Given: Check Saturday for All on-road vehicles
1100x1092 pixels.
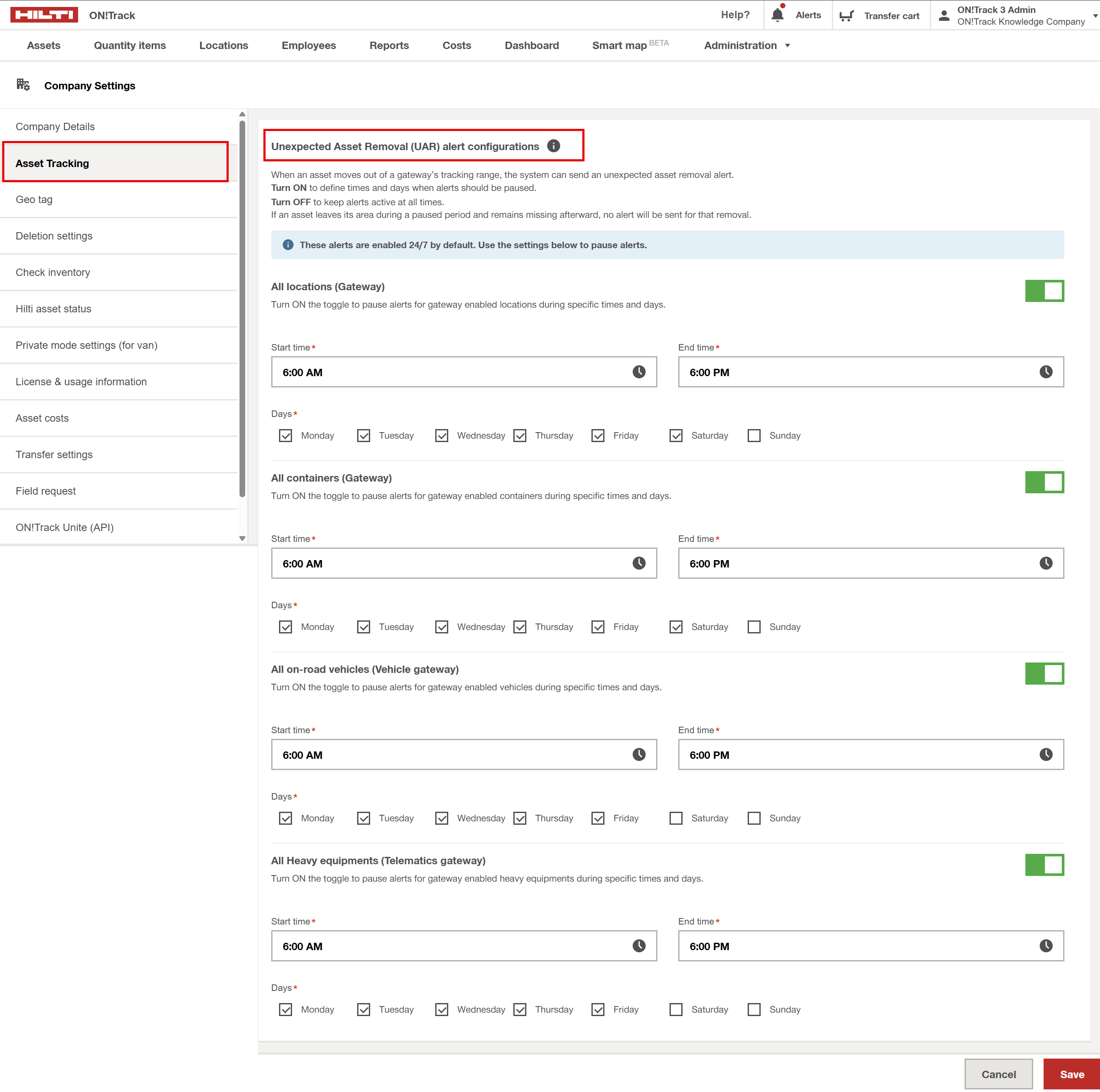Looking at the screenshot, I should pyautogui.click(x=676, y=819).
